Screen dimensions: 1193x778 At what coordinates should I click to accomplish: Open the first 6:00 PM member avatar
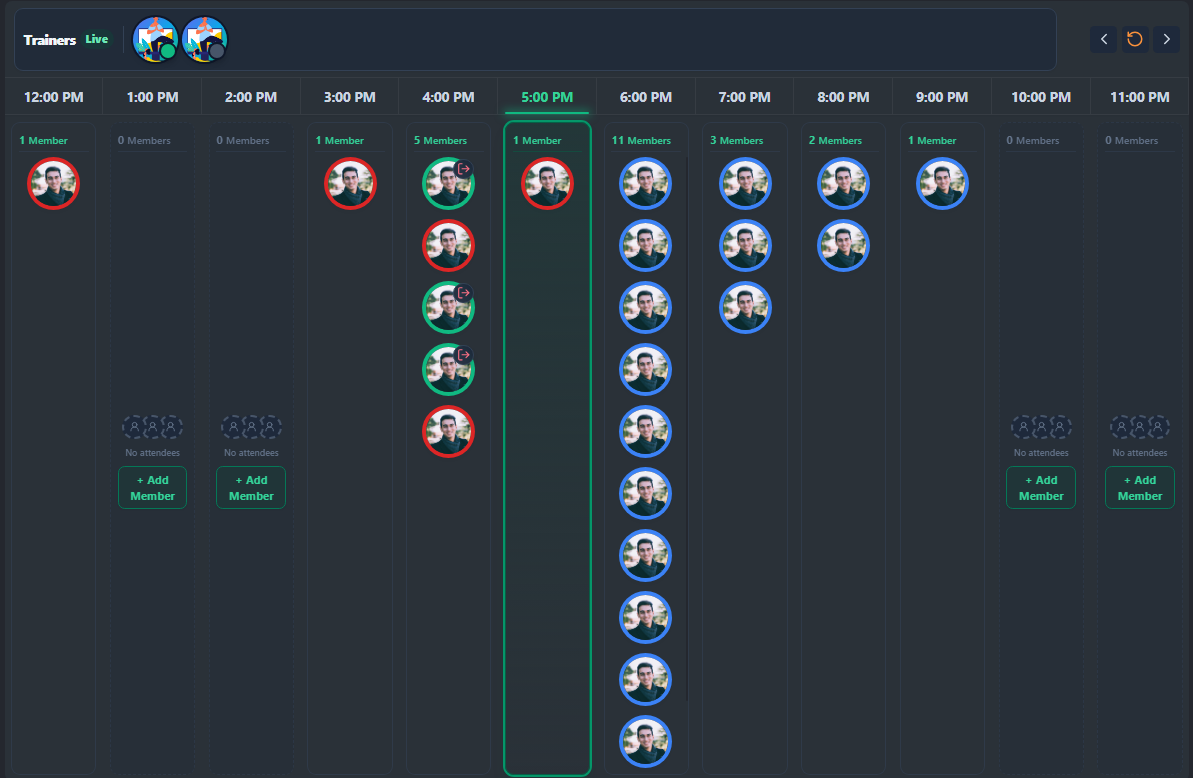point(645,183)
